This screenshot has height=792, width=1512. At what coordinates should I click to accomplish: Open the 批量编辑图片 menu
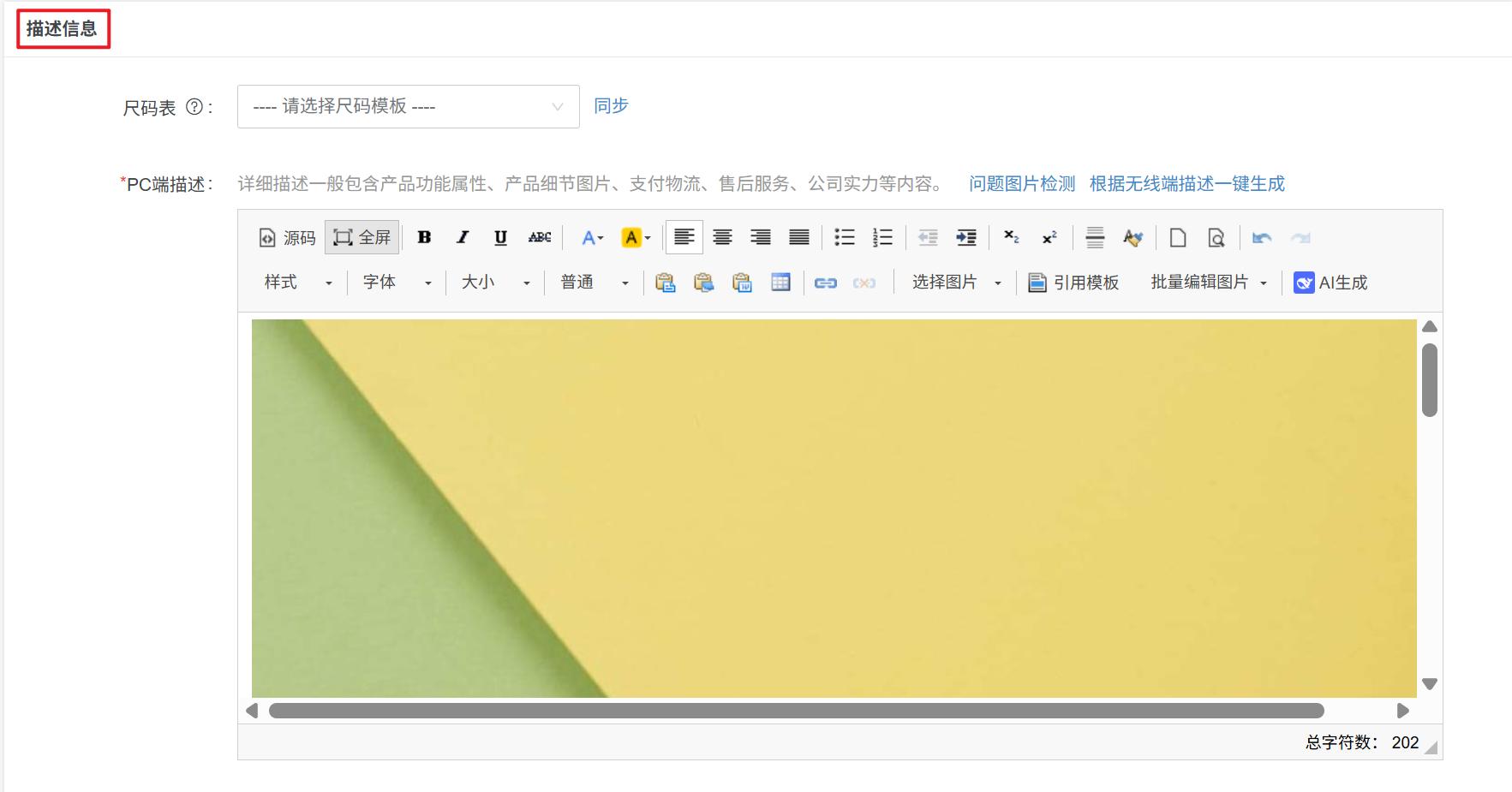tap(1208, 283)
